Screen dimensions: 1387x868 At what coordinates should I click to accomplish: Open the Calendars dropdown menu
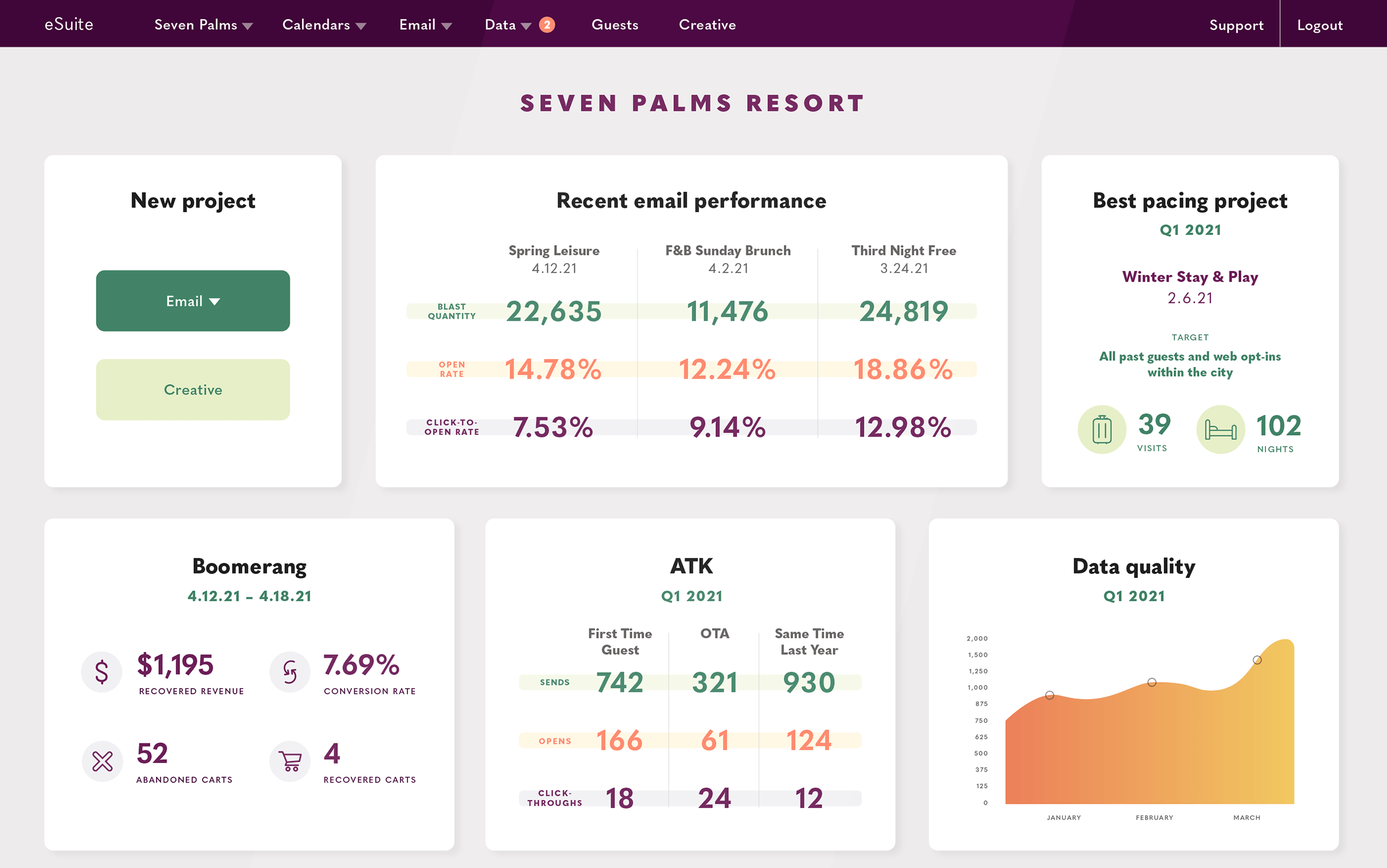pos(324,25)
